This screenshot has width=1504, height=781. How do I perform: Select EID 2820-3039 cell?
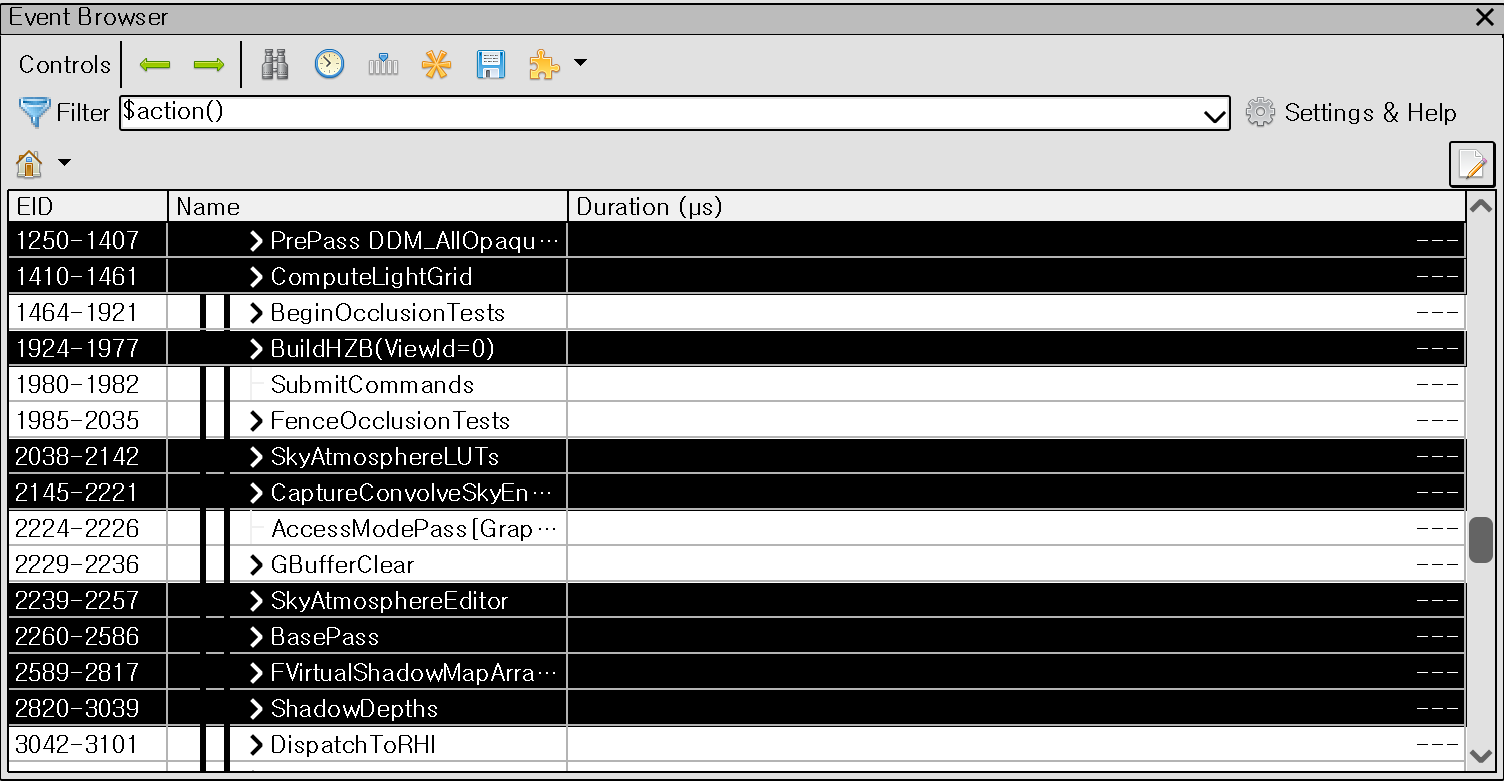point(88,709)
